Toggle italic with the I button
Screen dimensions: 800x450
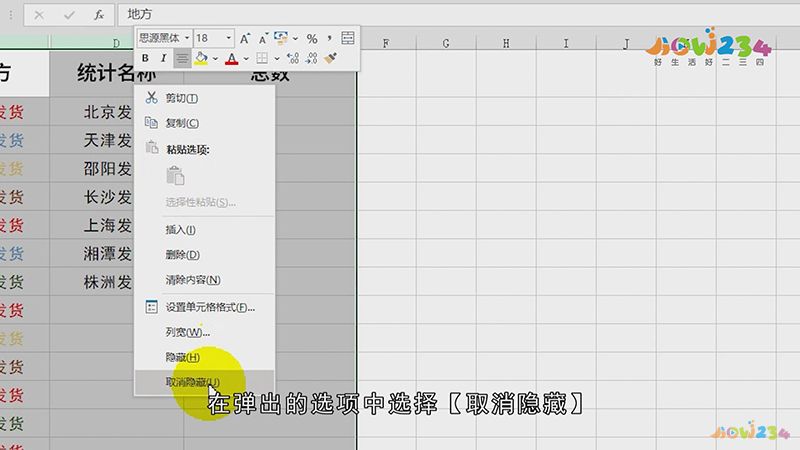163,58
